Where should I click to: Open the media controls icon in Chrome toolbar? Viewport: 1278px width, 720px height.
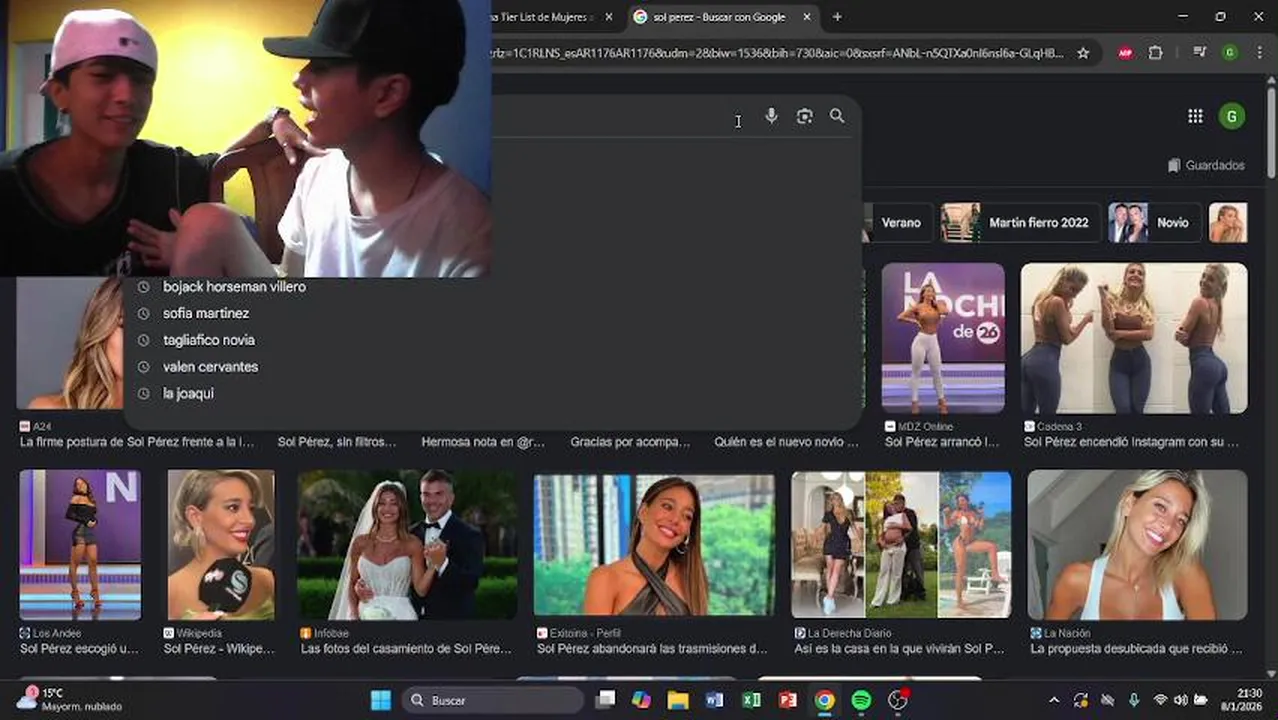click(1199, 53)
